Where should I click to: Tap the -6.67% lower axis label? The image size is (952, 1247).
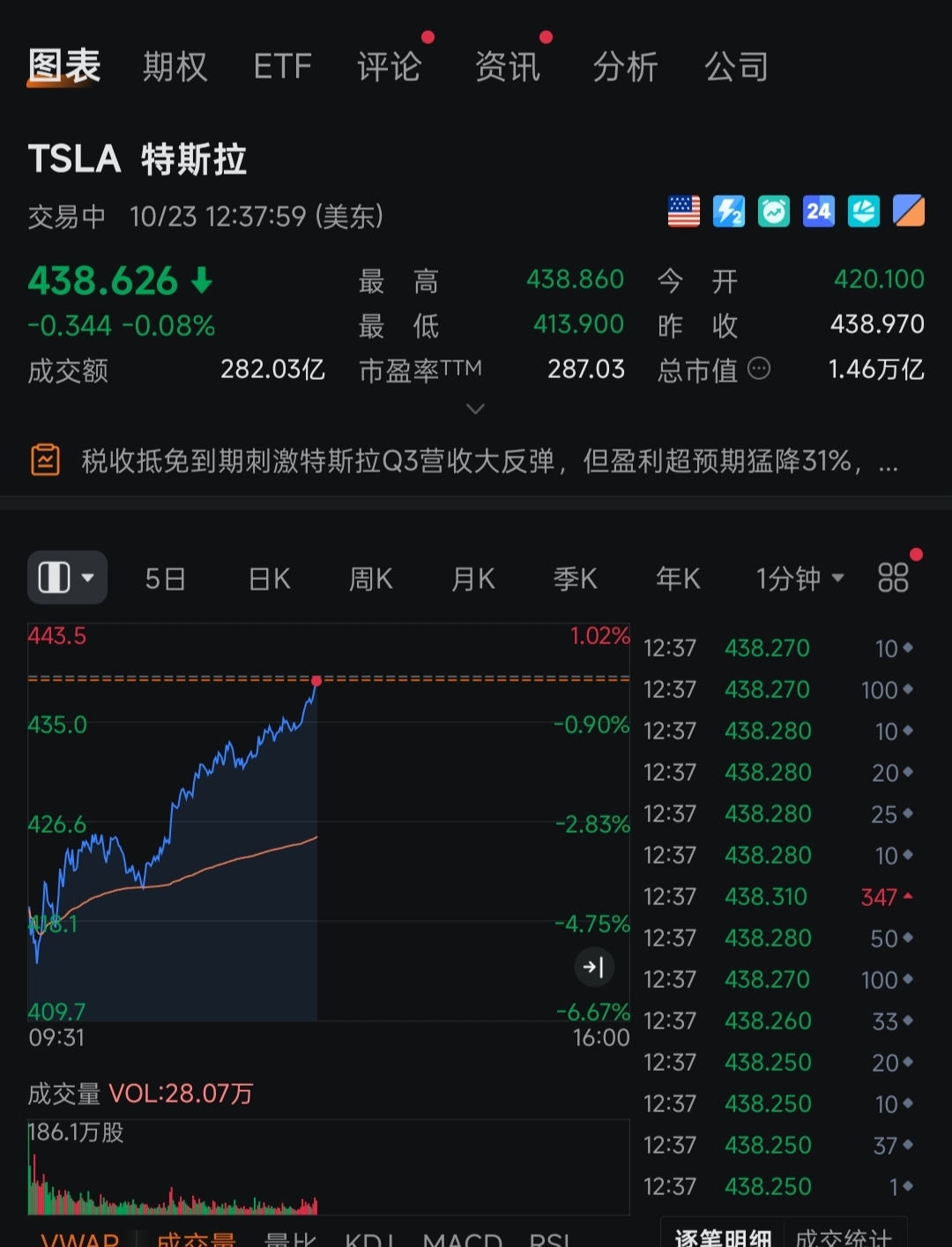pyautogui.click(x=593, y=1011)
